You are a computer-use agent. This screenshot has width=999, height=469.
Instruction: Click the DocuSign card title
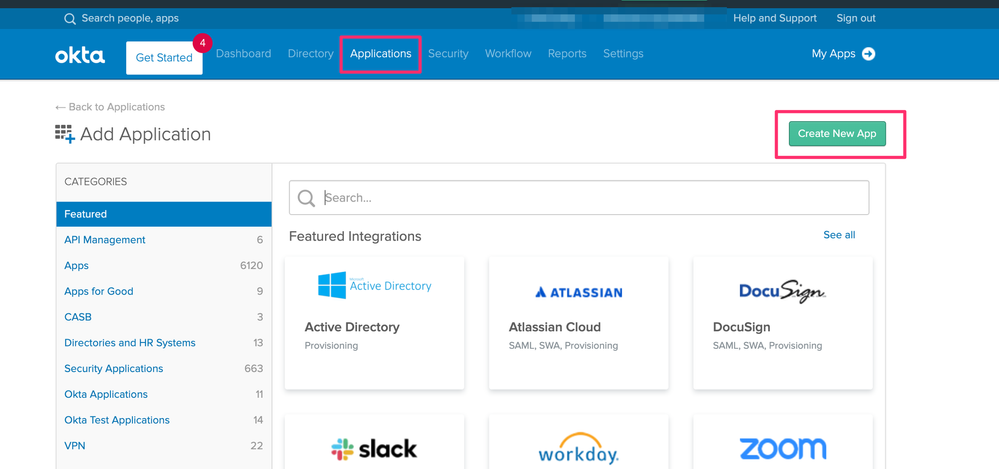tap(742, 327)
